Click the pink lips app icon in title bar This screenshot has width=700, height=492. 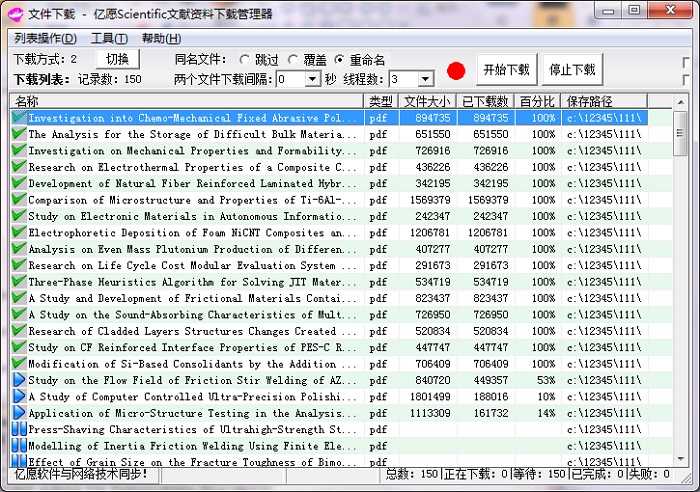click(x=16, y=14)
